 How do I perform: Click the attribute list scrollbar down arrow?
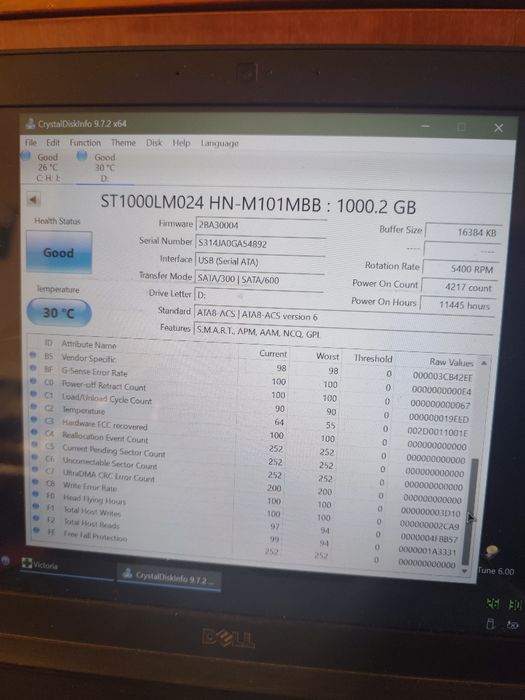click(465, 571)
